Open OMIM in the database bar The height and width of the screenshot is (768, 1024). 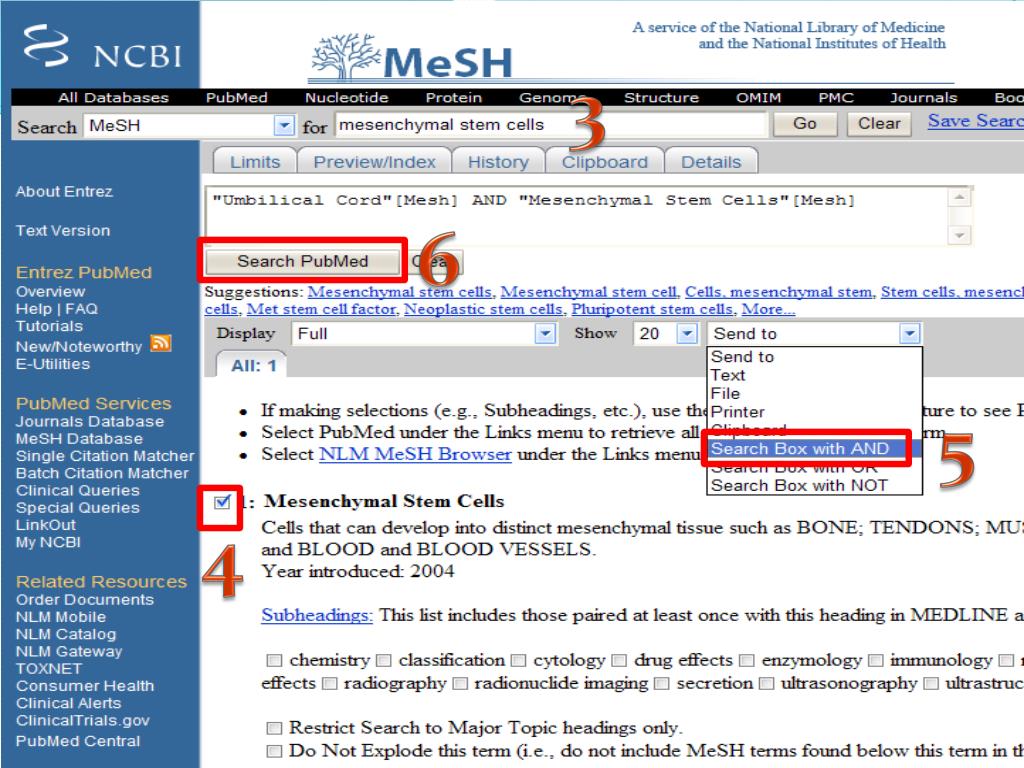(x=759, y=97)
